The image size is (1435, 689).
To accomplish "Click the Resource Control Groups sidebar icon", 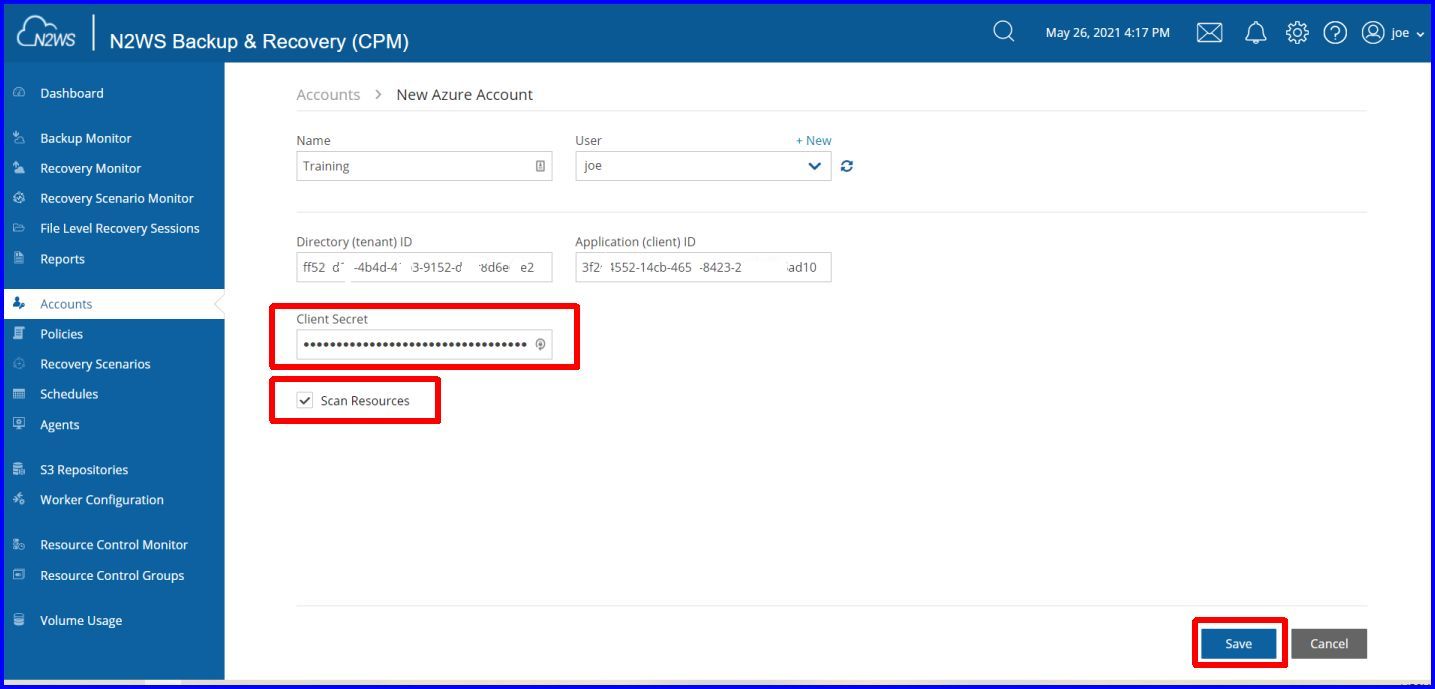I will pos(19,575).
